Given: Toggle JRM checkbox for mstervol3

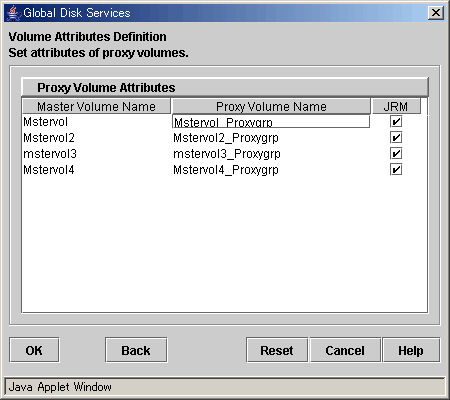Looking at the screenshot, I should pos(396,154).
